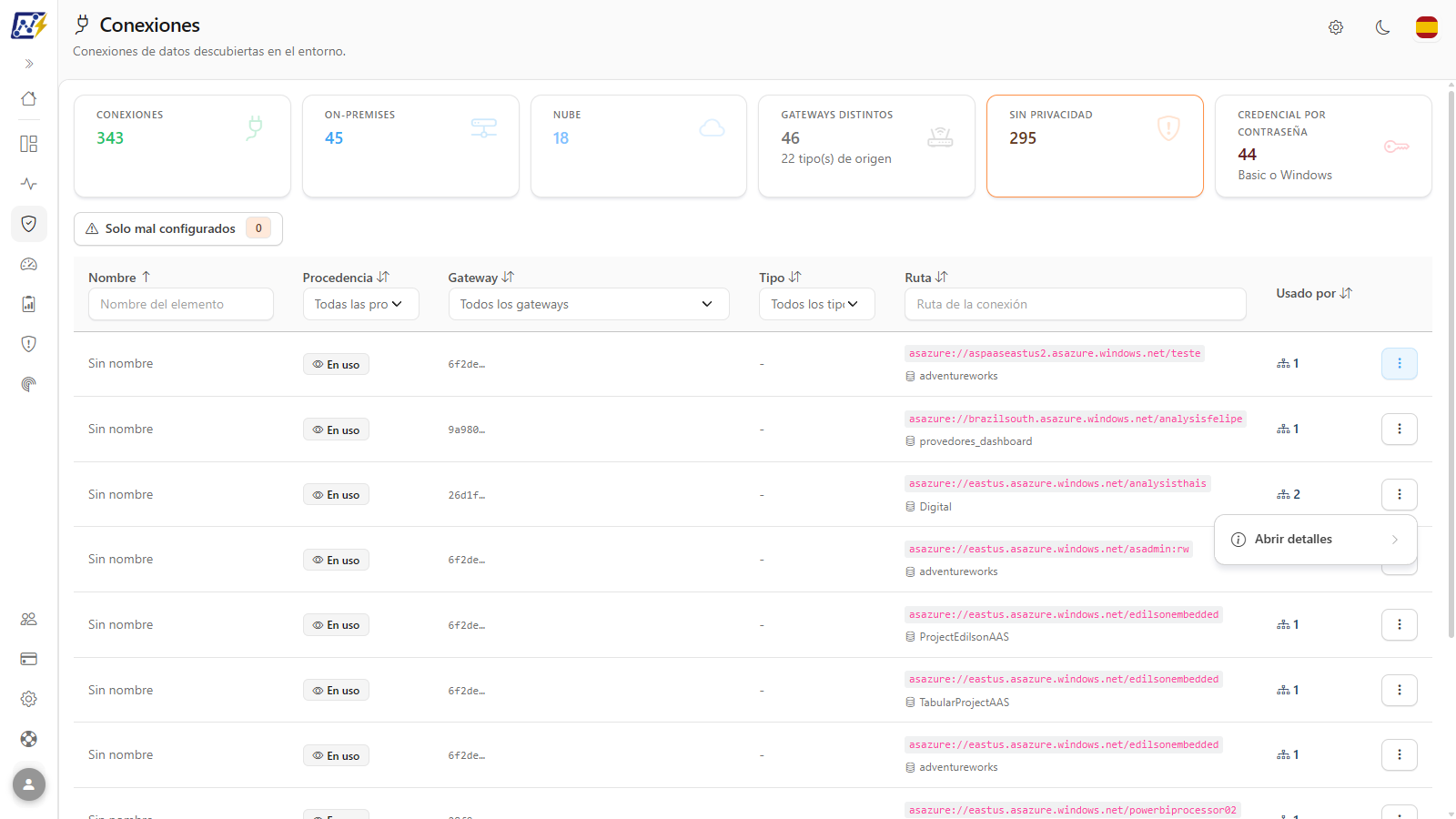Select the Gateways Distintos 46 card
This screenshot has height=819, width=1456.
pyautogui.click(x=866, y=146)
